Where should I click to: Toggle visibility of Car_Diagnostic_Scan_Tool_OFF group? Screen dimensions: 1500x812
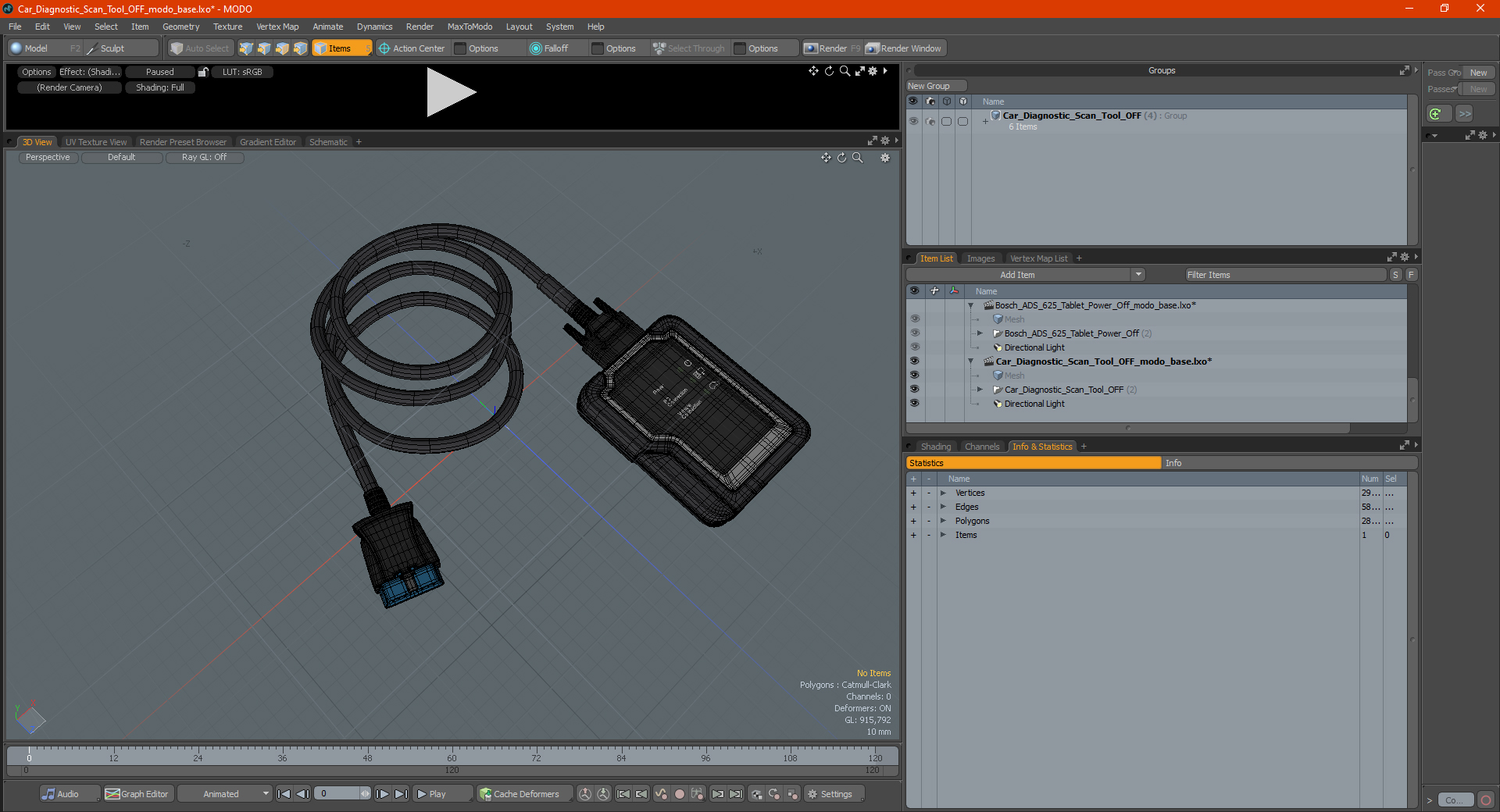click(914, 390)
